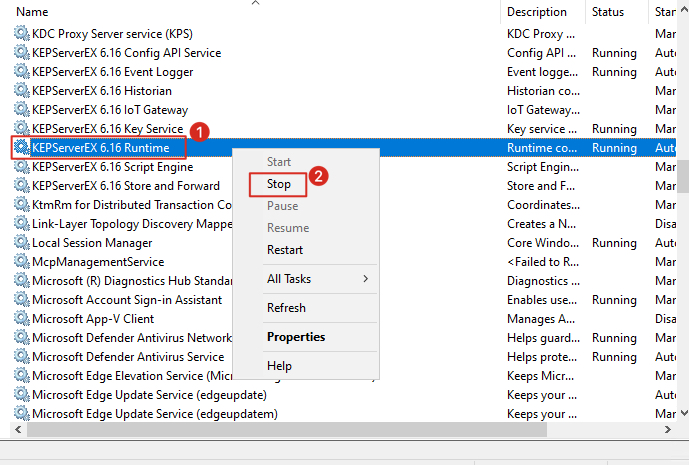
Task: Click gear icon of KEPServerEX 6.16 Event Logger
Action: pyautogui.click(x=22, y=71)
